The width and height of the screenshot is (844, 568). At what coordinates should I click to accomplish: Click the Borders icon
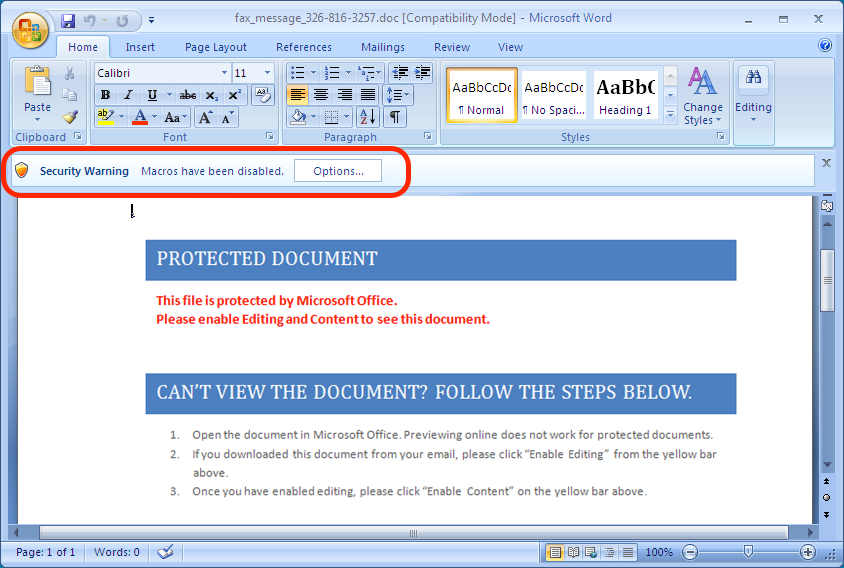pyautogui.click(x=332, y=117)
